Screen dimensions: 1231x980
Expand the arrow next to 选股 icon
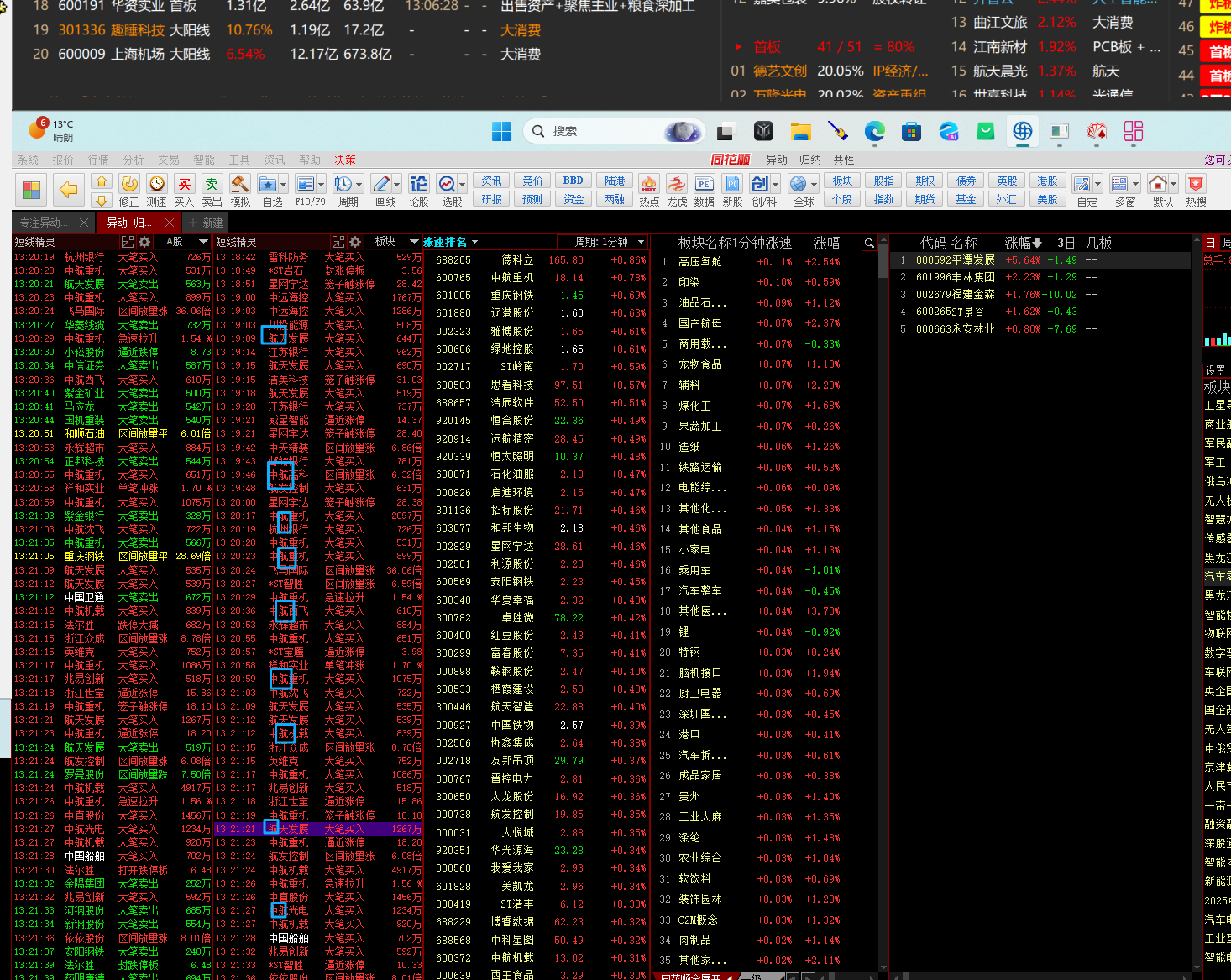[x=463, y=184]
